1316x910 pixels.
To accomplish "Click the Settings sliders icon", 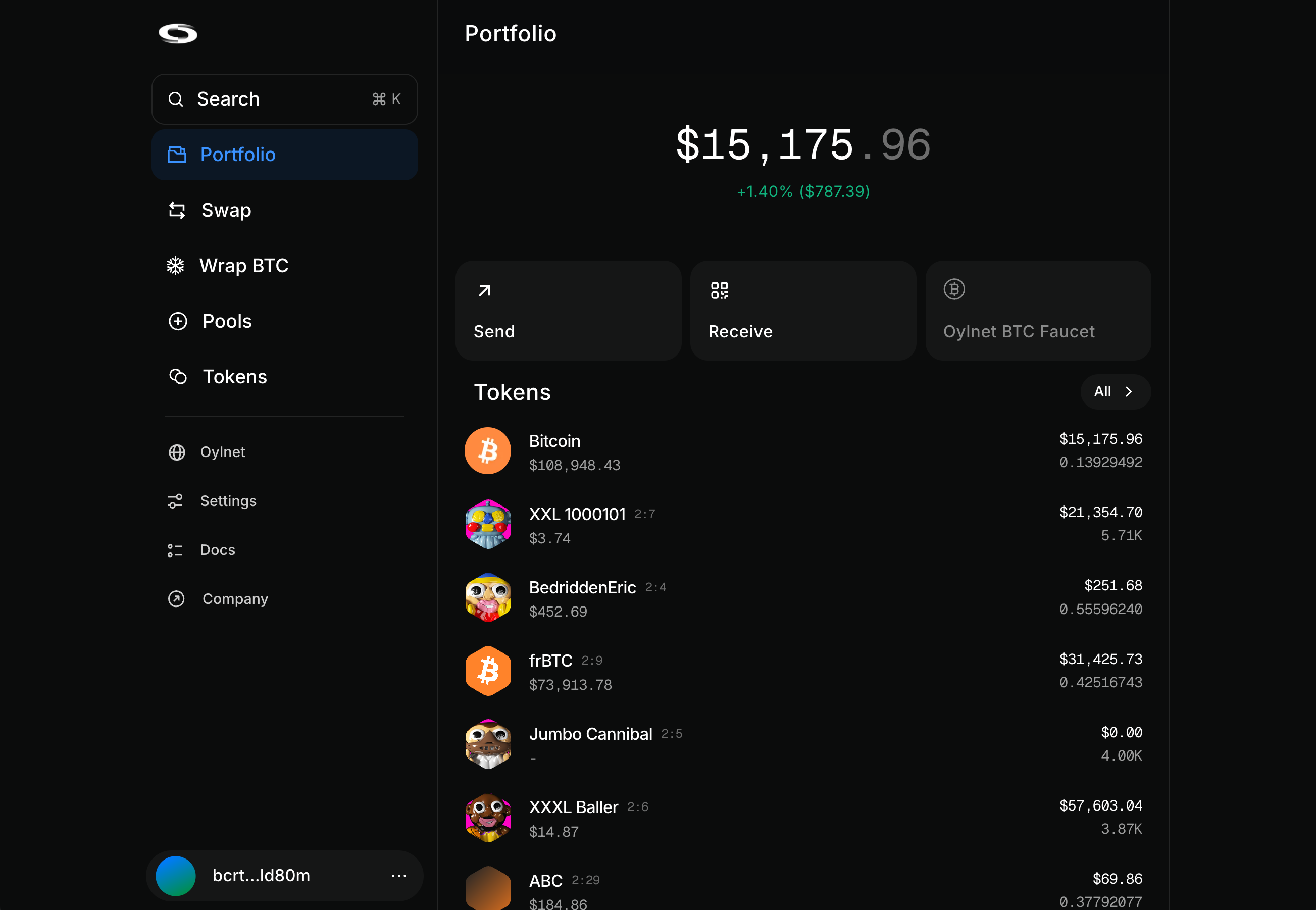I will (175, 501).
